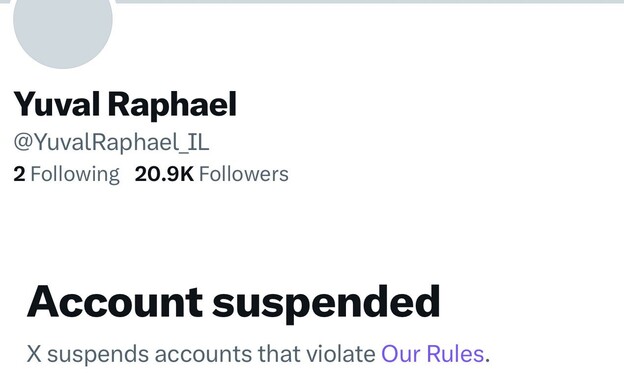This screenshot has width=624, height=383.
Task: Click the '_IL' suffix of the handle
Action: click(194, 143)
